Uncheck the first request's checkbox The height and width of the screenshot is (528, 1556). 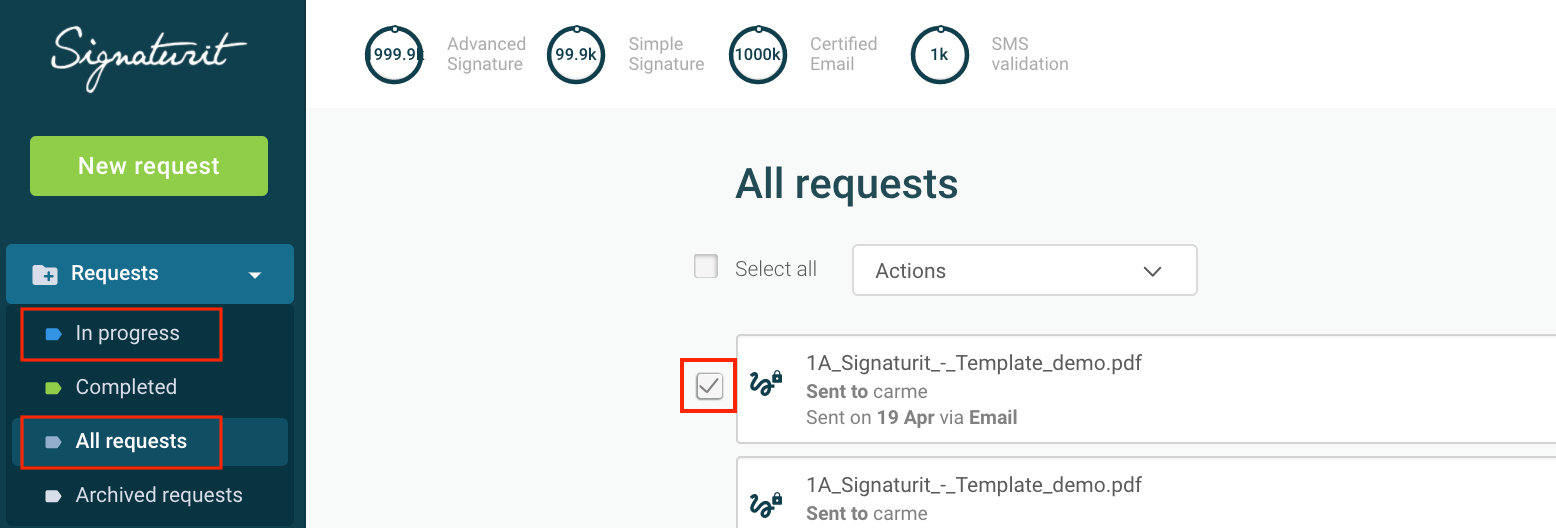coord(709,385)
